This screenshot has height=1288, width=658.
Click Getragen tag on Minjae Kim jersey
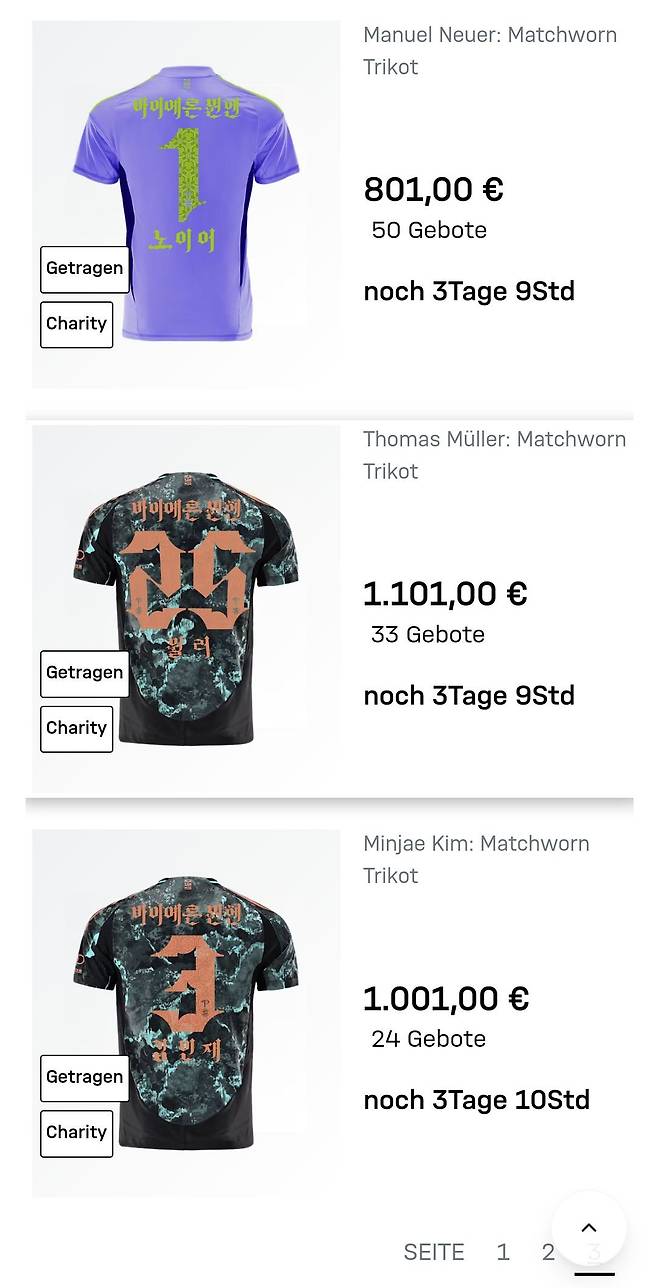coord(85,1077)
